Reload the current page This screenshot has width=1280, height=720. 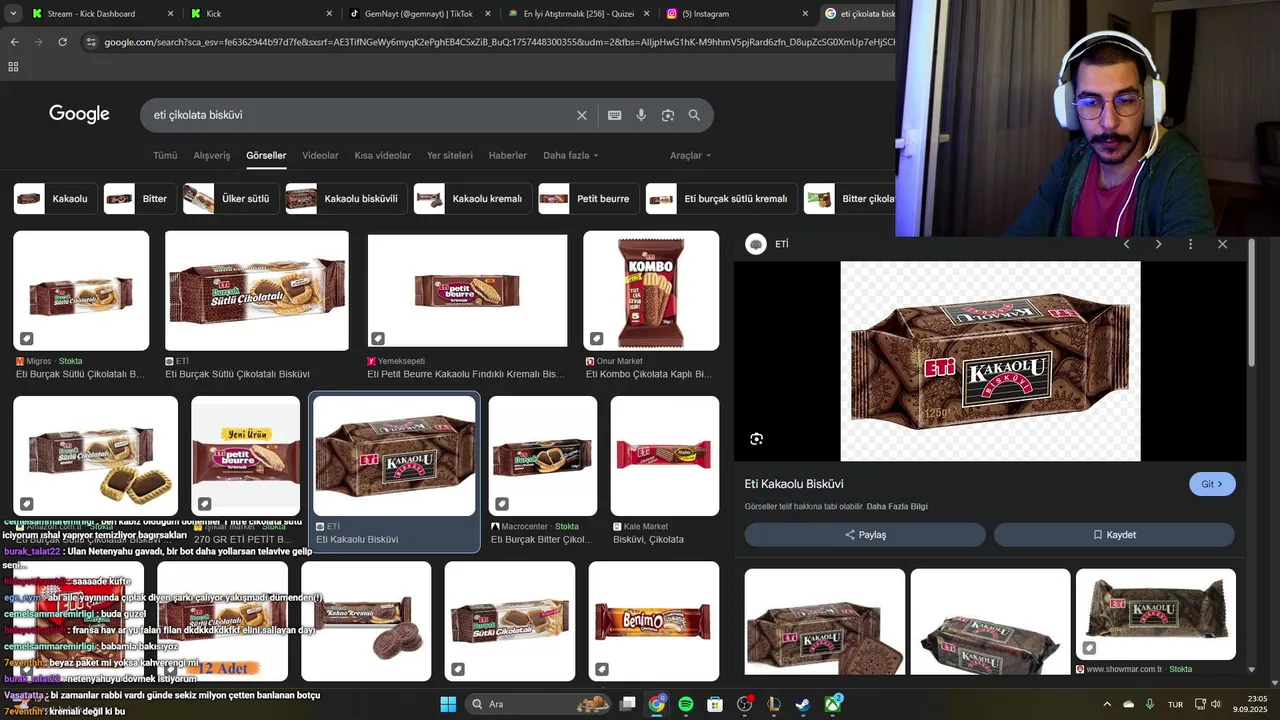pos(62,42)
